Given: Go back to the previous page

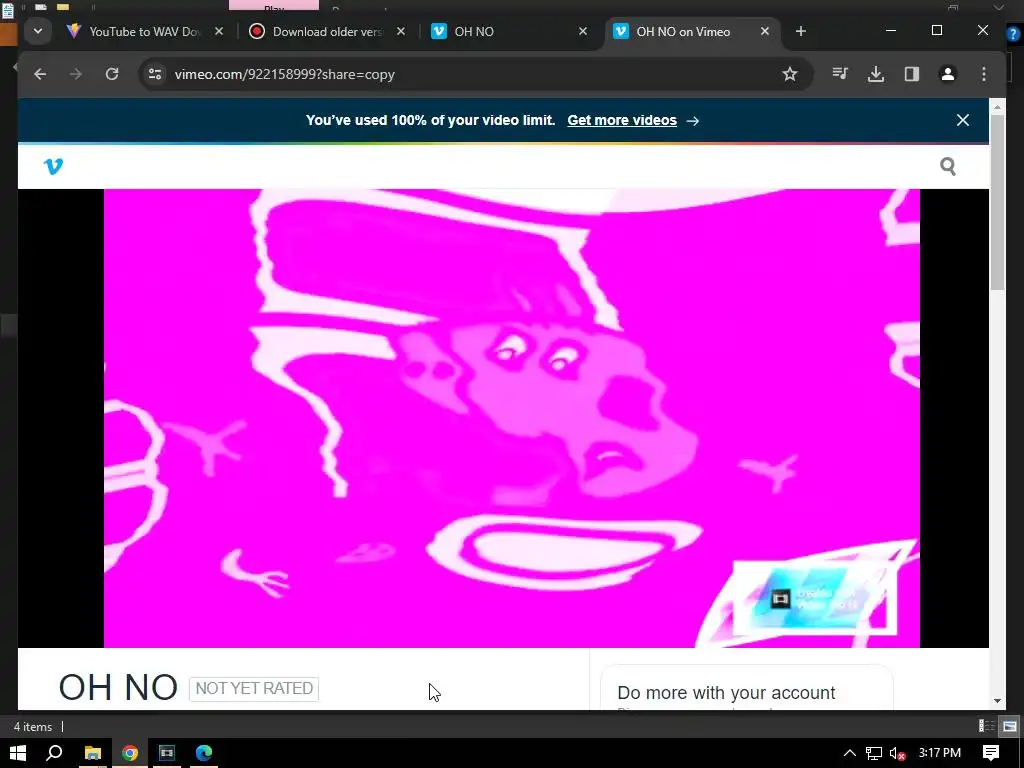Looking at the screenshot, I should pos(40,74).
